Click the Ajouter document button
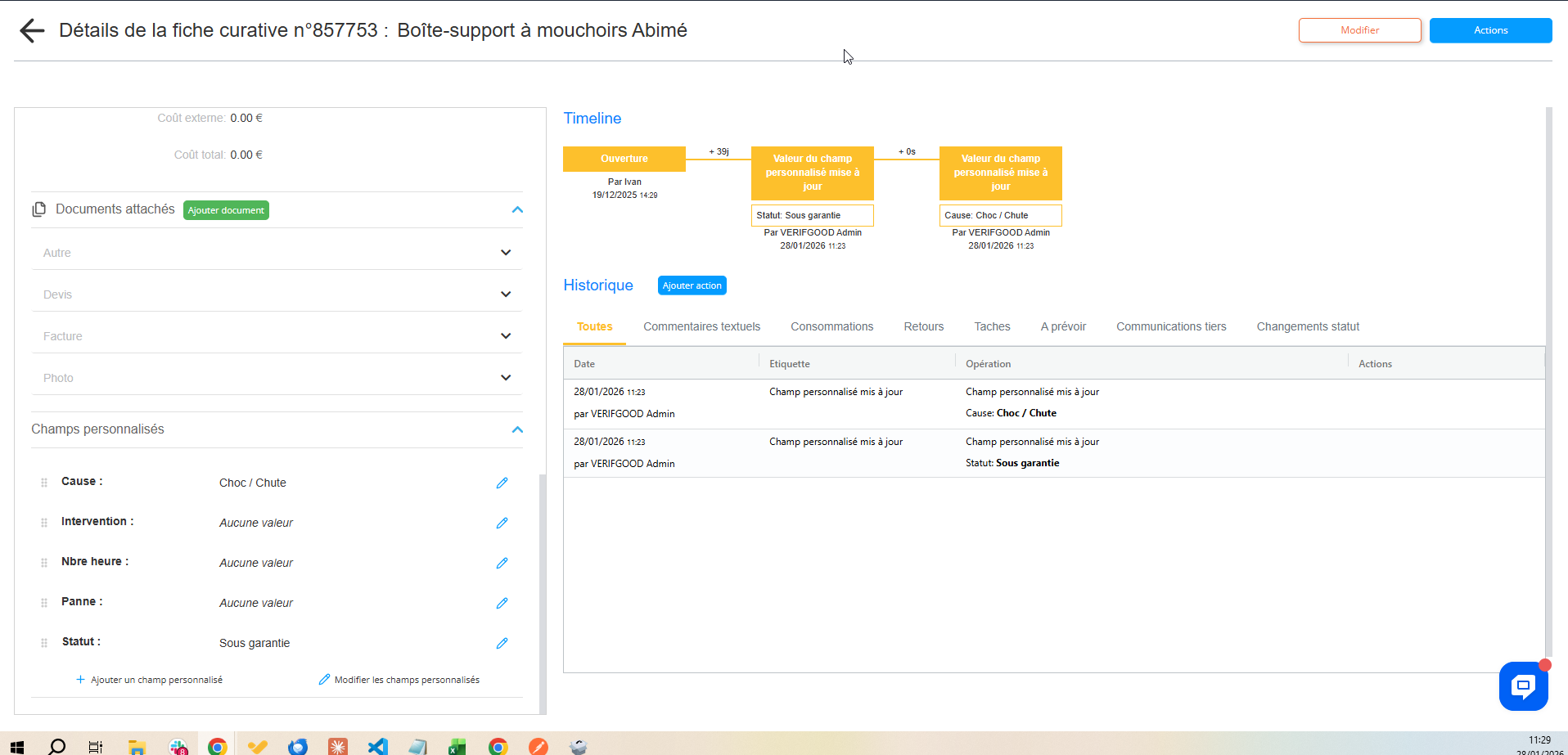The height and width of the screenshot is (755, 1568). (x=226, y=210)
